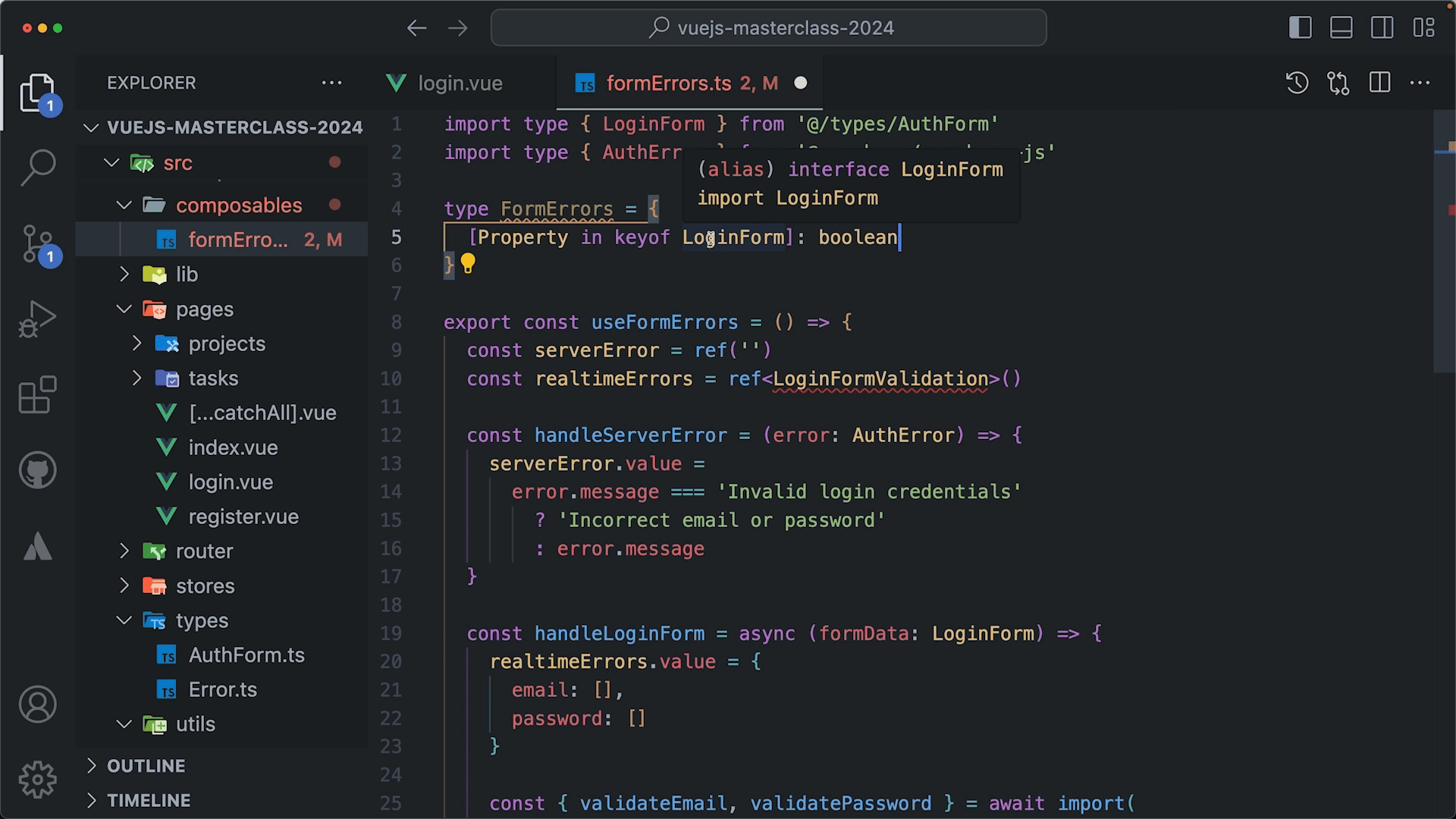Open file history timeline icon
1456x819 pixels.
(x=1297, y=83)
